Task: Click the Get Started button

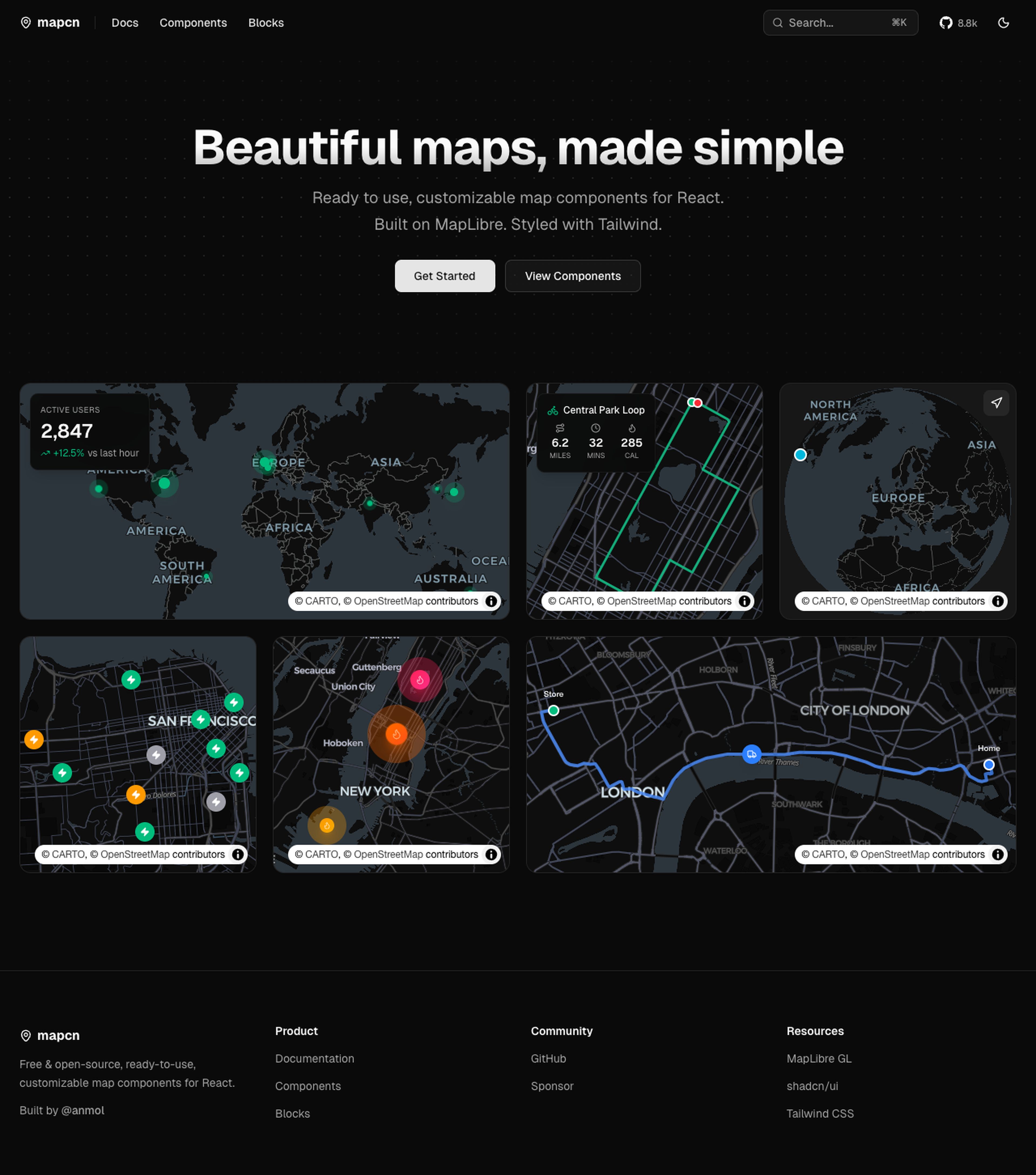Action: point(445,276)
